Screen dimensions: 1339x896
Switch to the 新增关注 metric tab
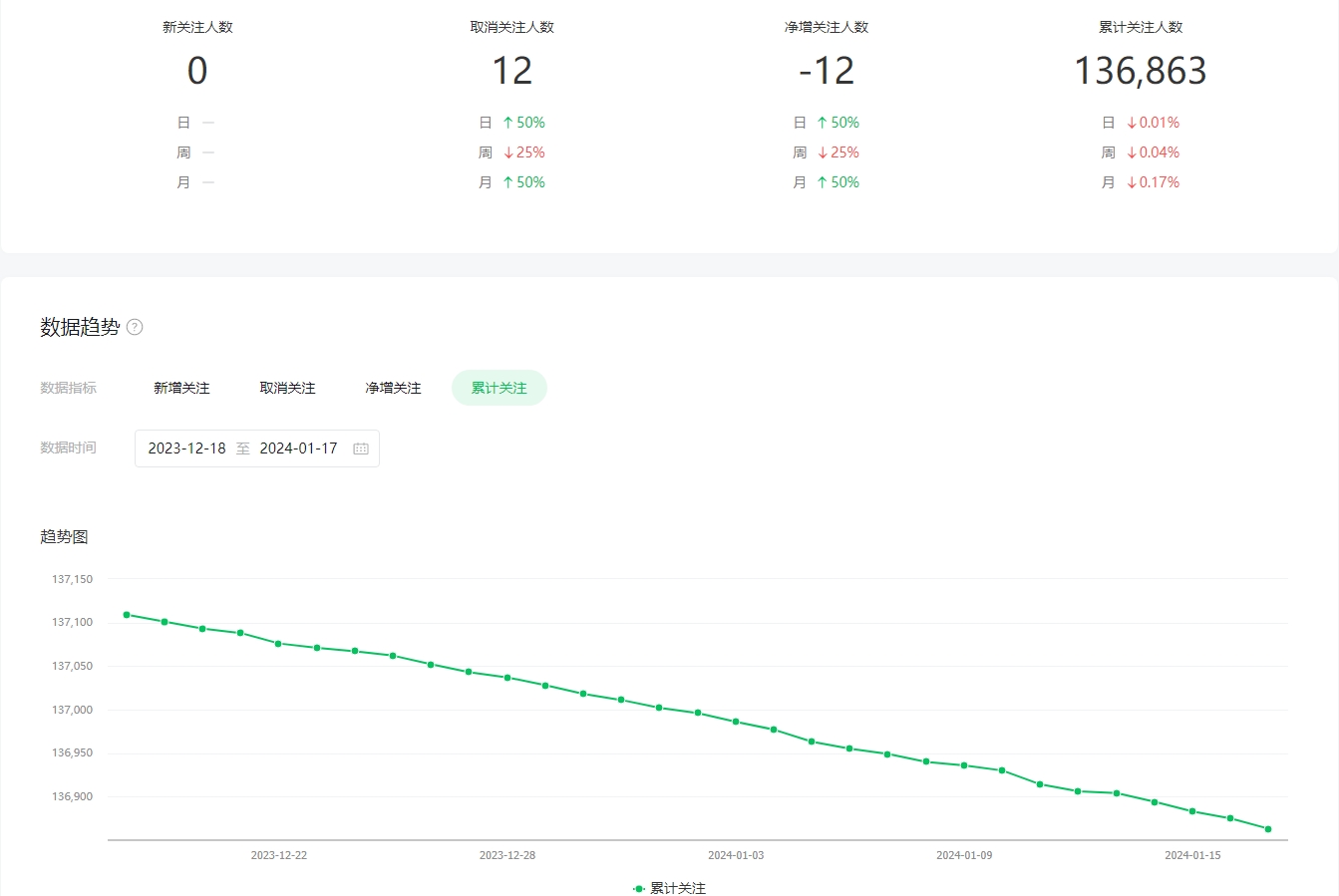pos(181,388)
